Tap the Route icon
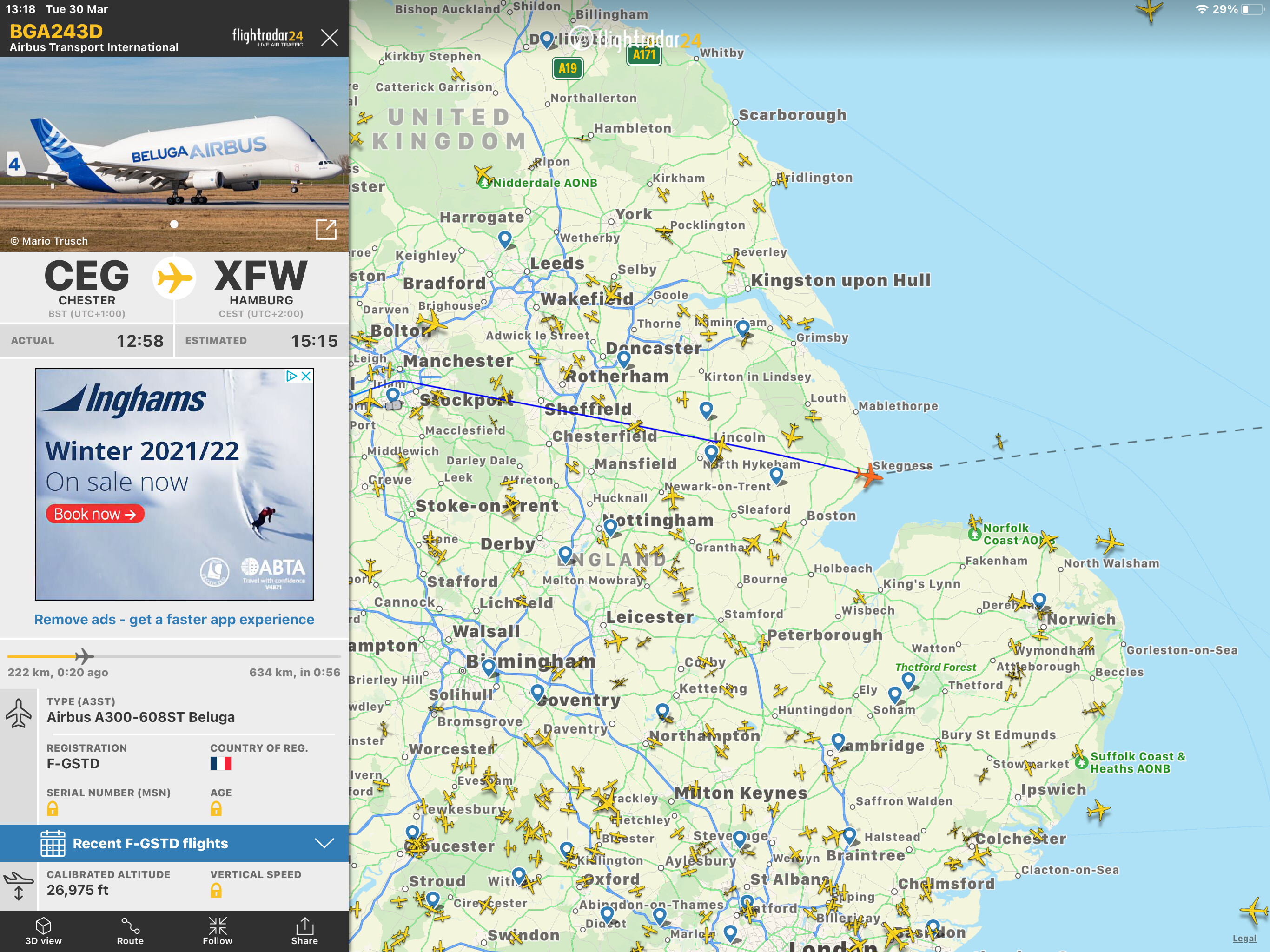Image resolution: width=1270 pixels, height=952 pixels. click(130, 930)
